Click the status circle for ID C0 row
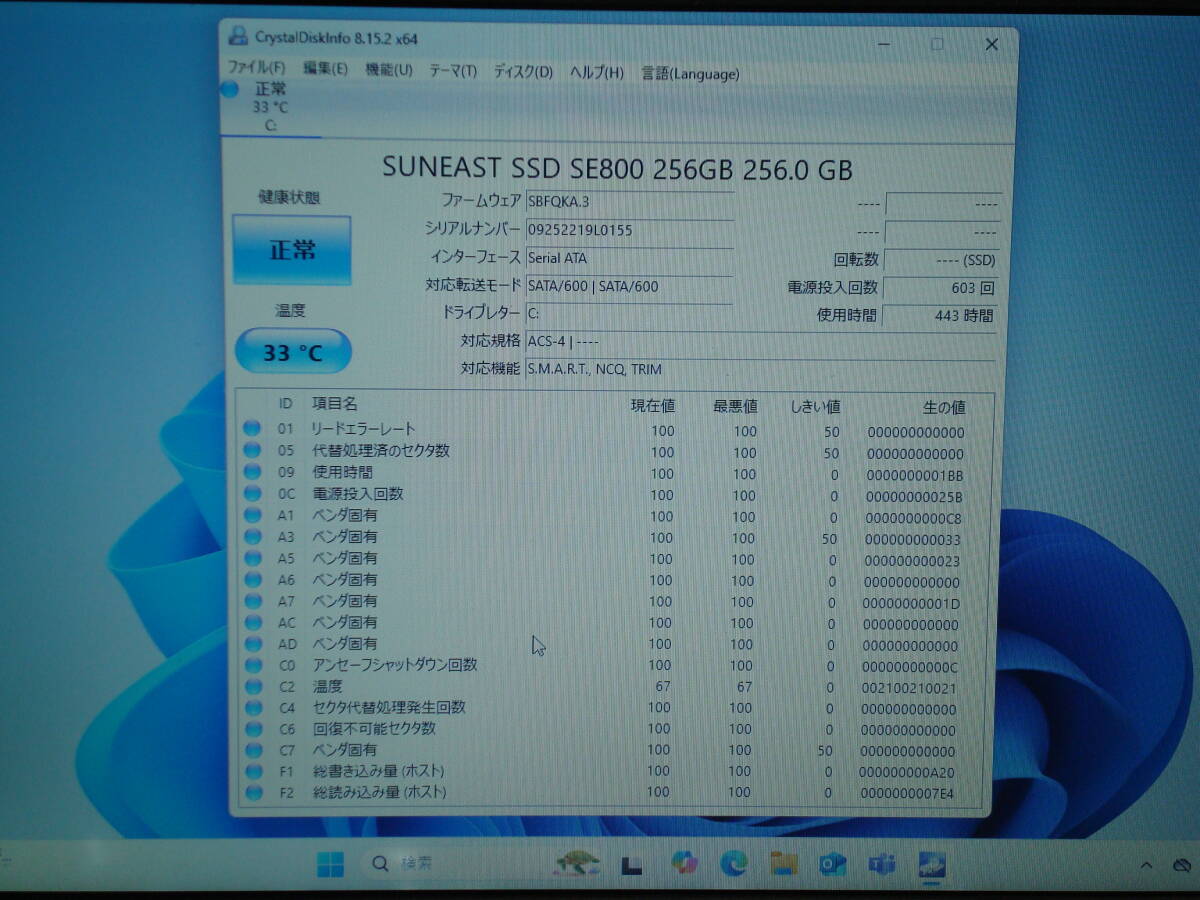 [x=252, y=665]
